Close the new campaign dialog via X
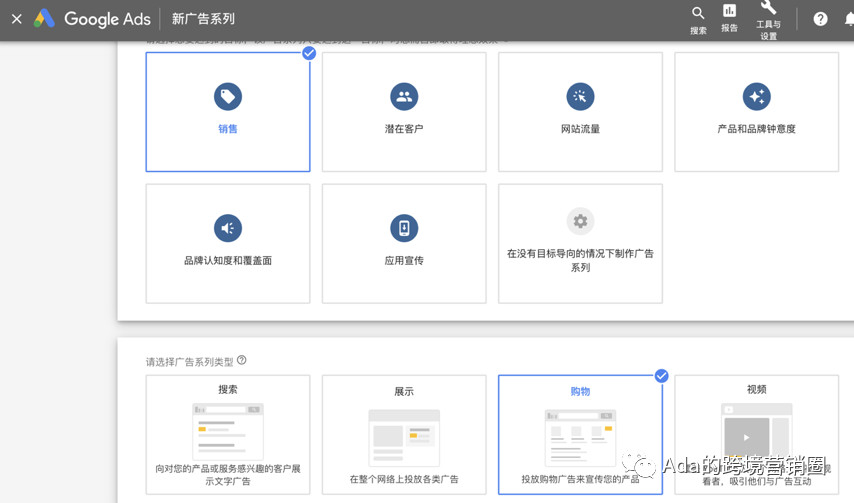 17,19
